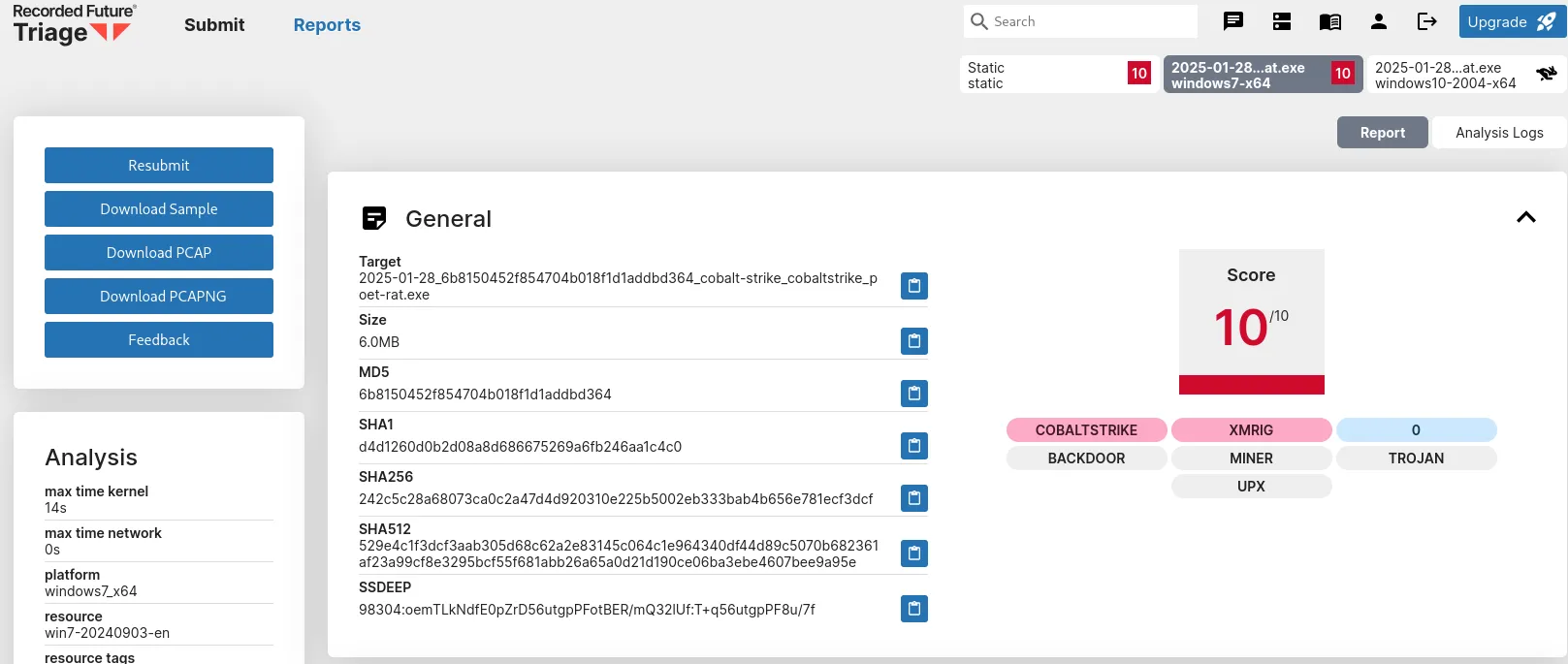Collapse the General section chevron

coord(1525,218)
